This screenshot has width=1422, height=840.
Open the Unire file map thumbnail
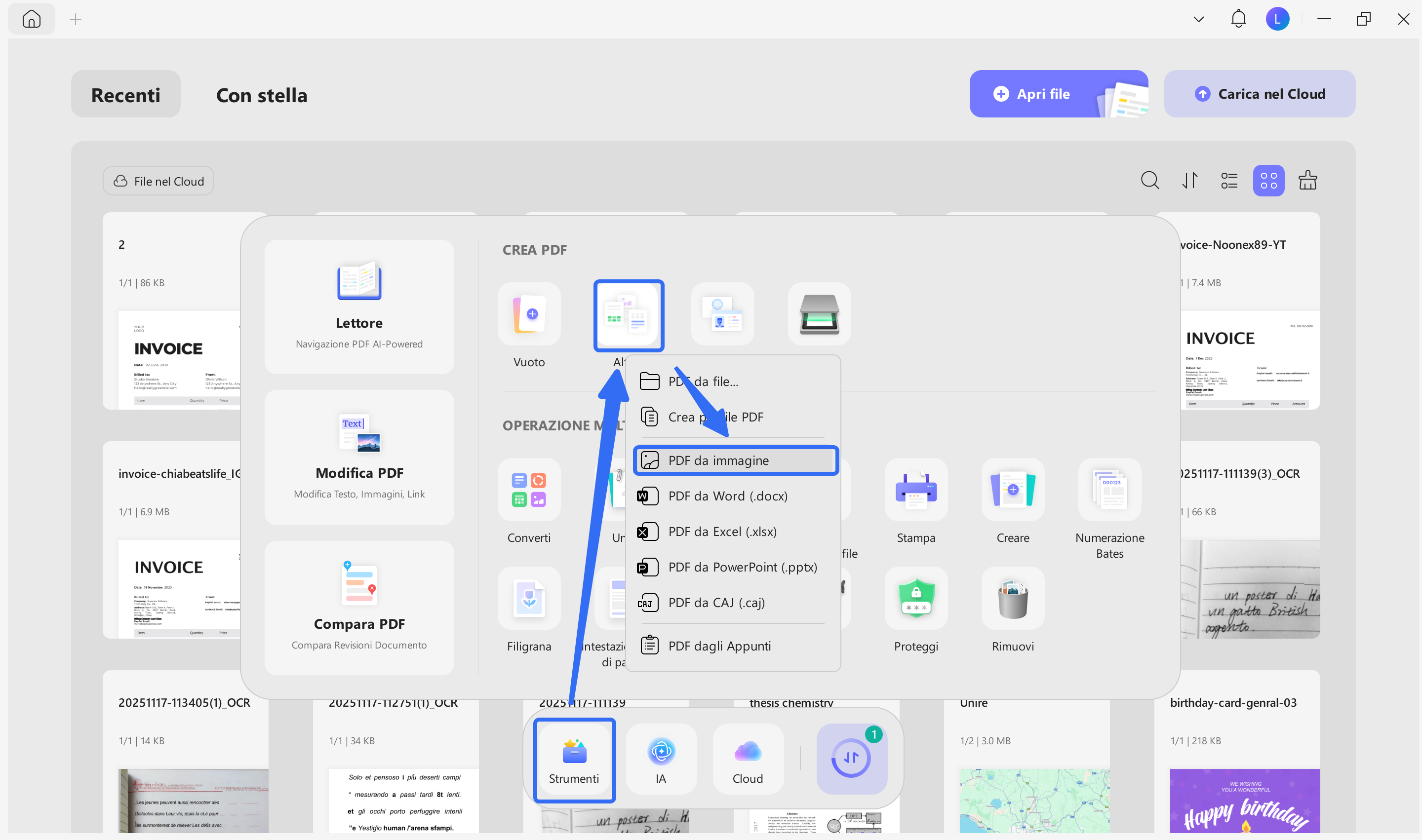[1034, 801]
